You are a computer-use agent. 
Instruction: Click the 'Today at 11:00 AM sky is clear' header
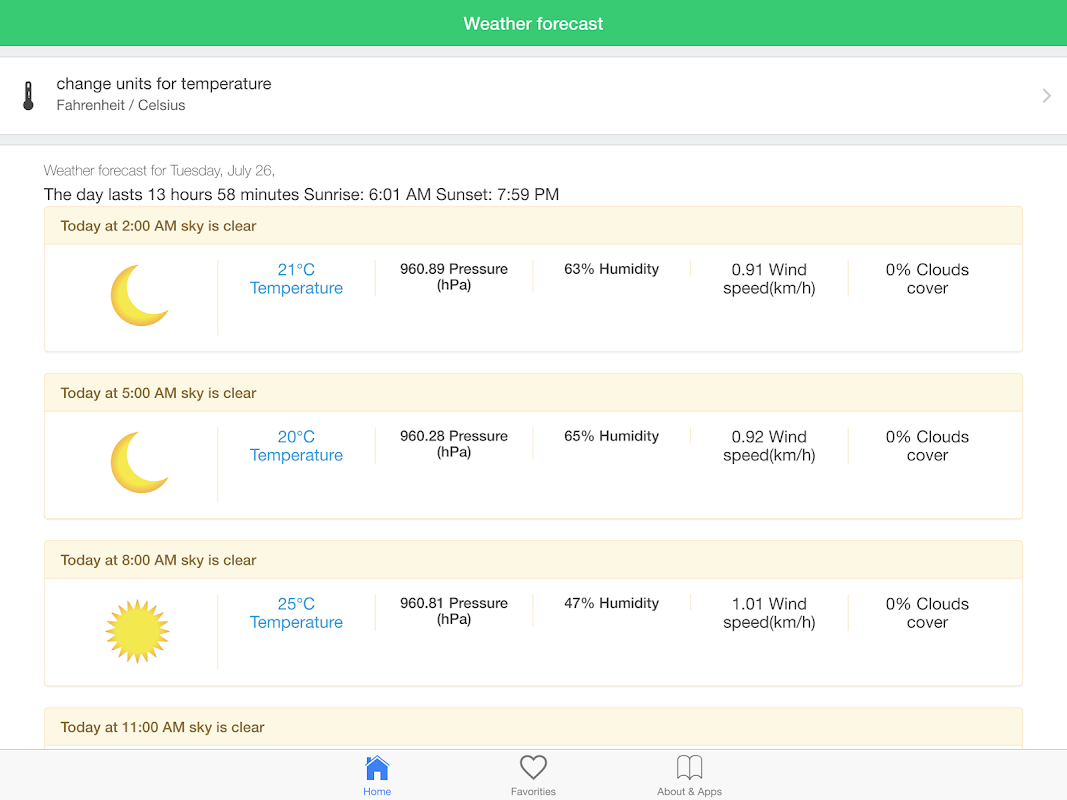tap(534, 727)
